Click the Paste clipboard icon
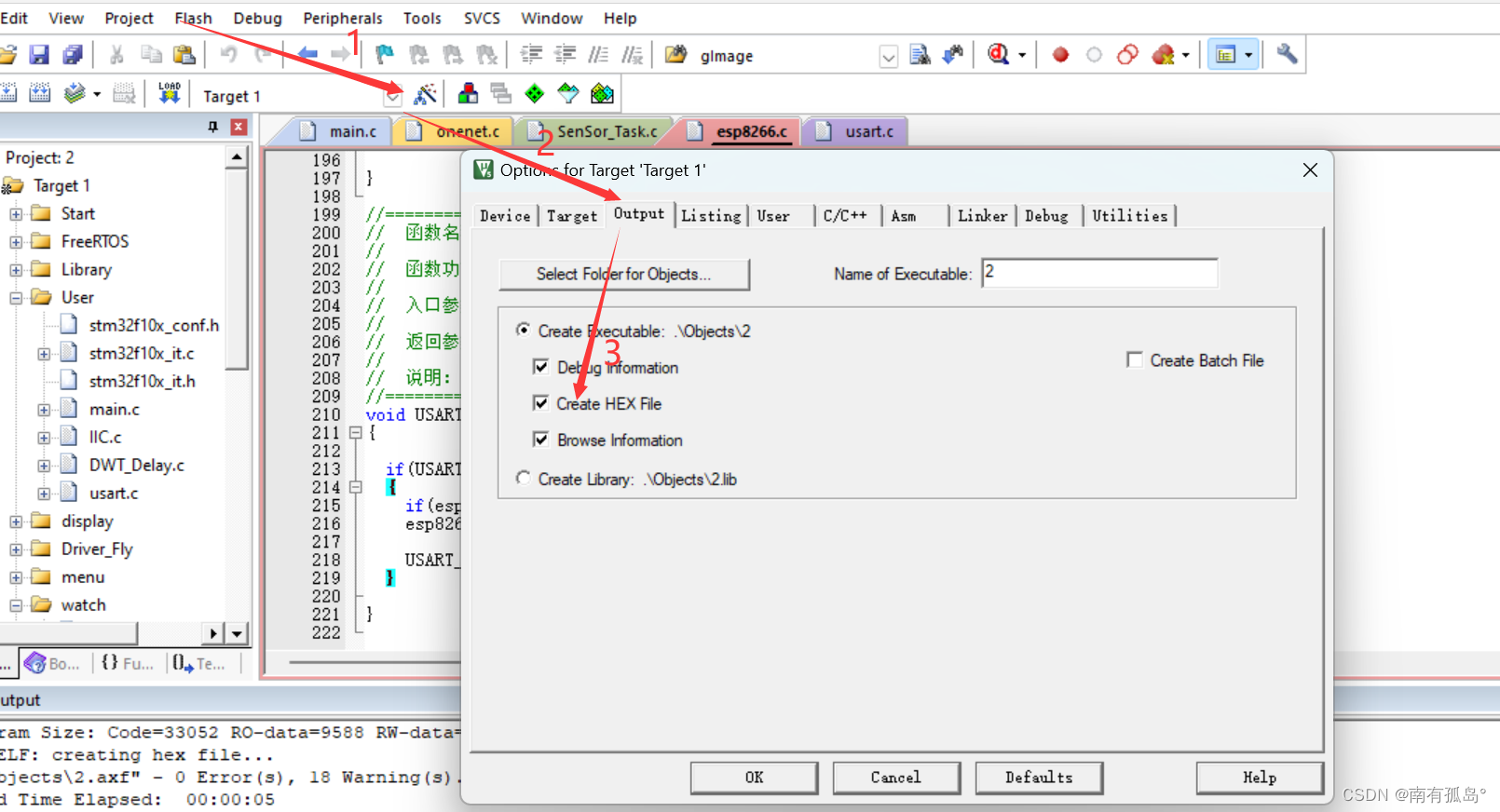Viewport: 1500px width, 812px height. pos(184,55)
